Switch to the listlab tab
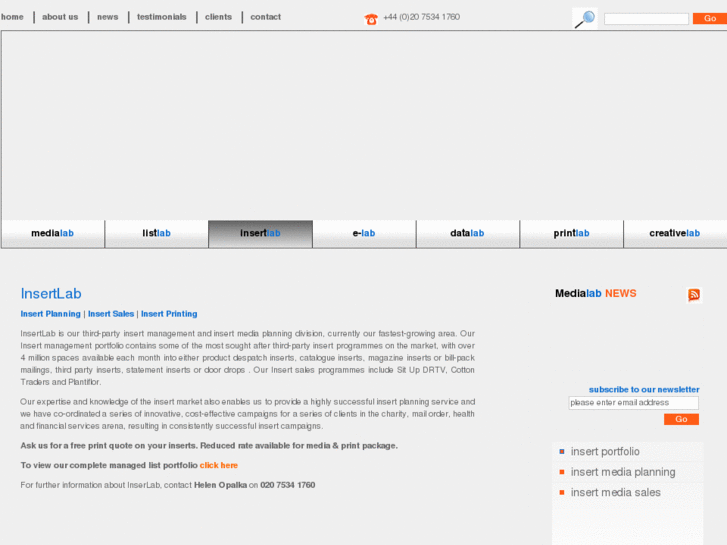This screenshot has height=545, width=727. point(156,234)
